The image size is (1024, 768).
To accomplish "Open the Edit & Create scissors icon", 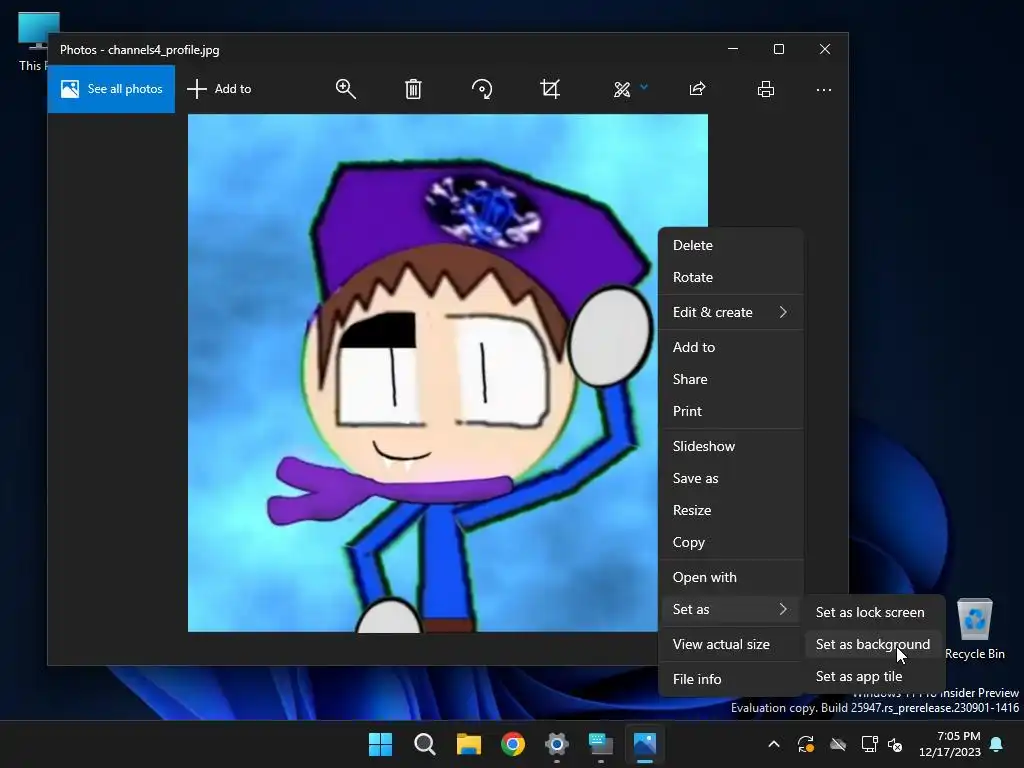I will (622, 89).
